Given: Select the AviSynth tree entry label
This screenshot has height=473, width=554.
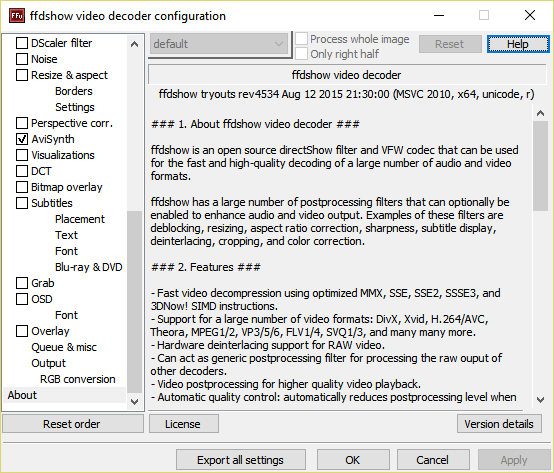Looking at the screenshot, I should point(53,139).
